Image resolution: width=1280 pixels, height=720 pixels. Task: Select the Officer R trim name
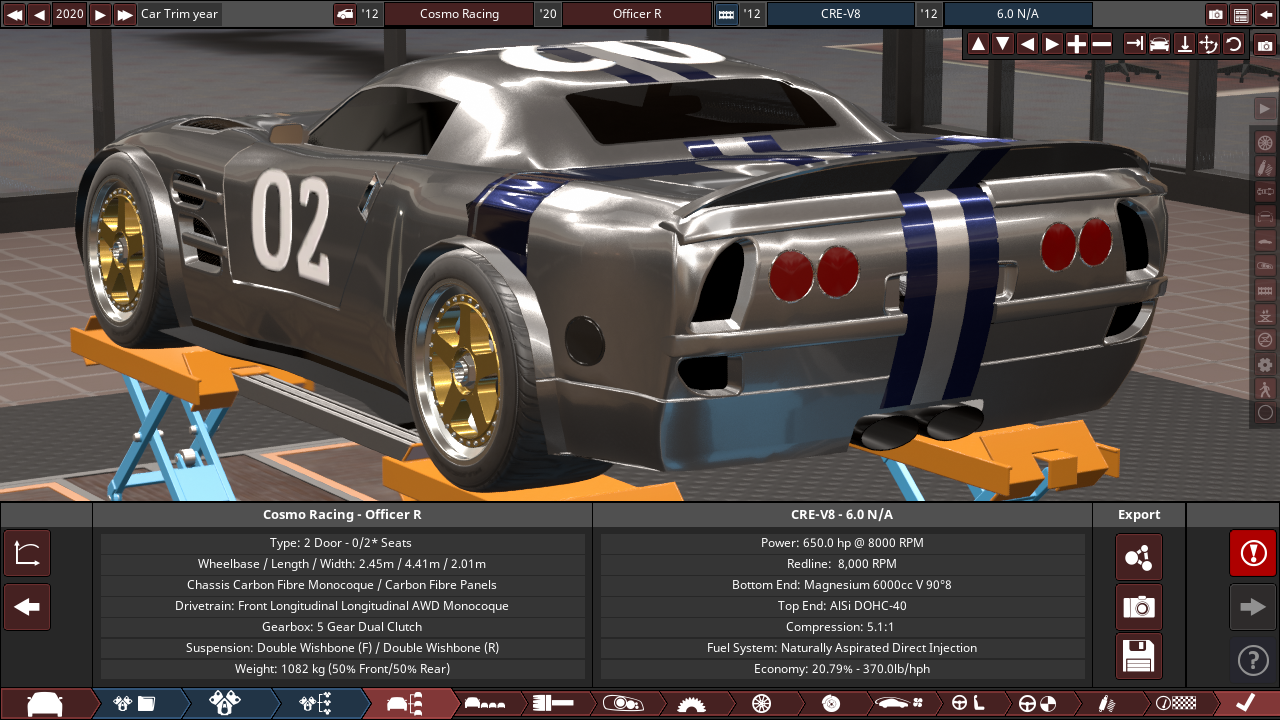(637, 14)
